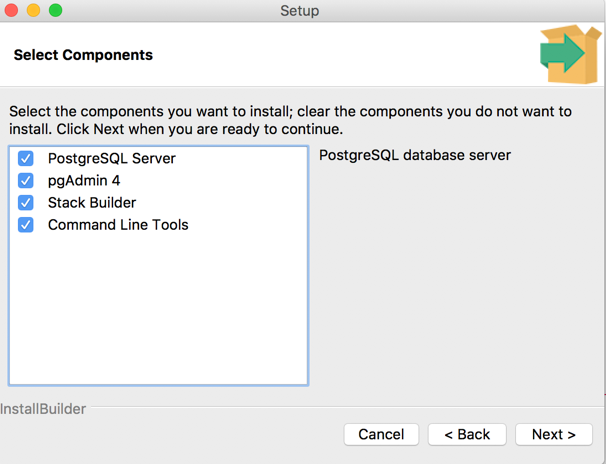Click the Select Components heading
Image resolution: width=606 pixels, height=464 pixels.
point(83,55)
